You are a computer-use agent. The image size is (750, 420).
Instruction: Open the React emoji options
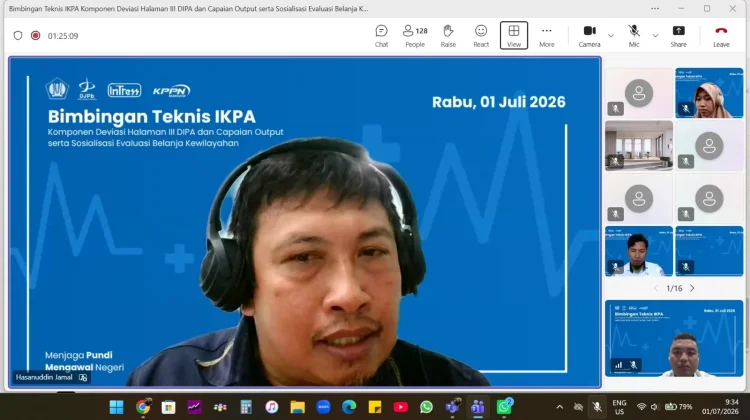point(481,36)
